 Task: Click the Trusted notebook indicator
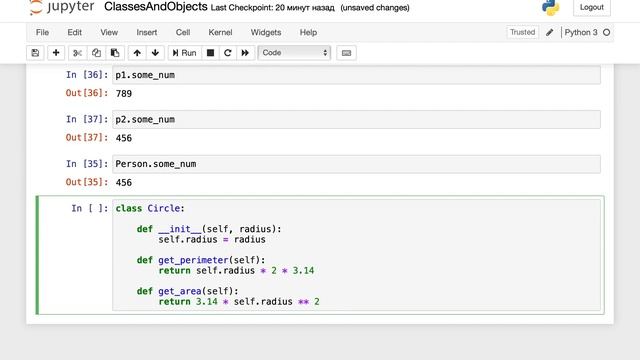(522, 32)
